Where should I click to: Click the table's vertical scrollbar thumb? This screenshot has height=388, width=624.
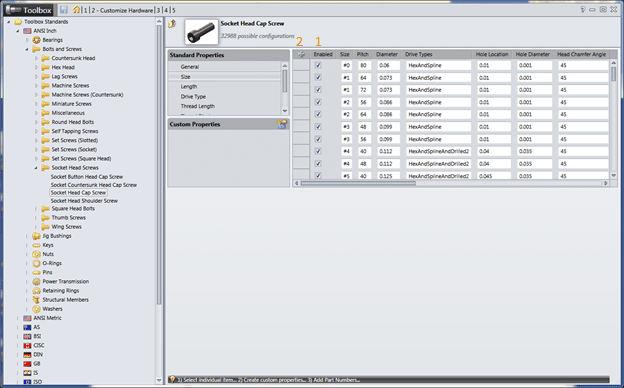tap(613, 74)
